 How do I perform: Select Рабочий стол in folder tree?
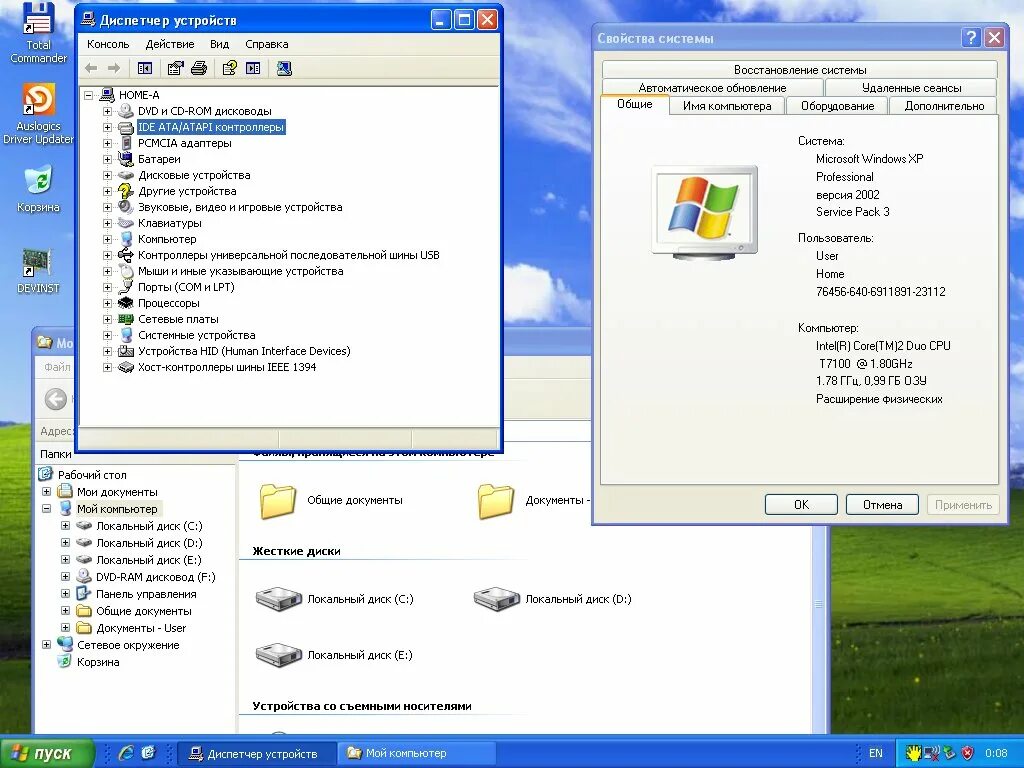[x=92, y=475]
